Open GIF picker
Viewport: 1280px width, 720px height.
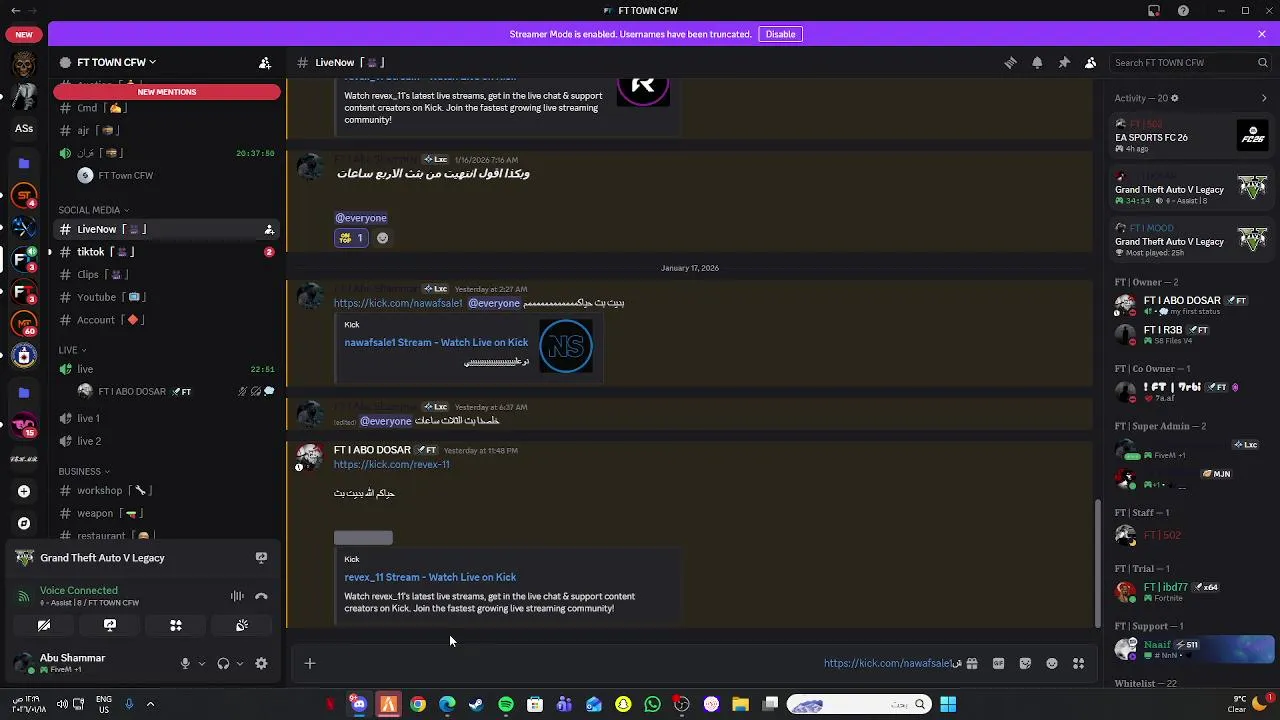click(998, 664)
